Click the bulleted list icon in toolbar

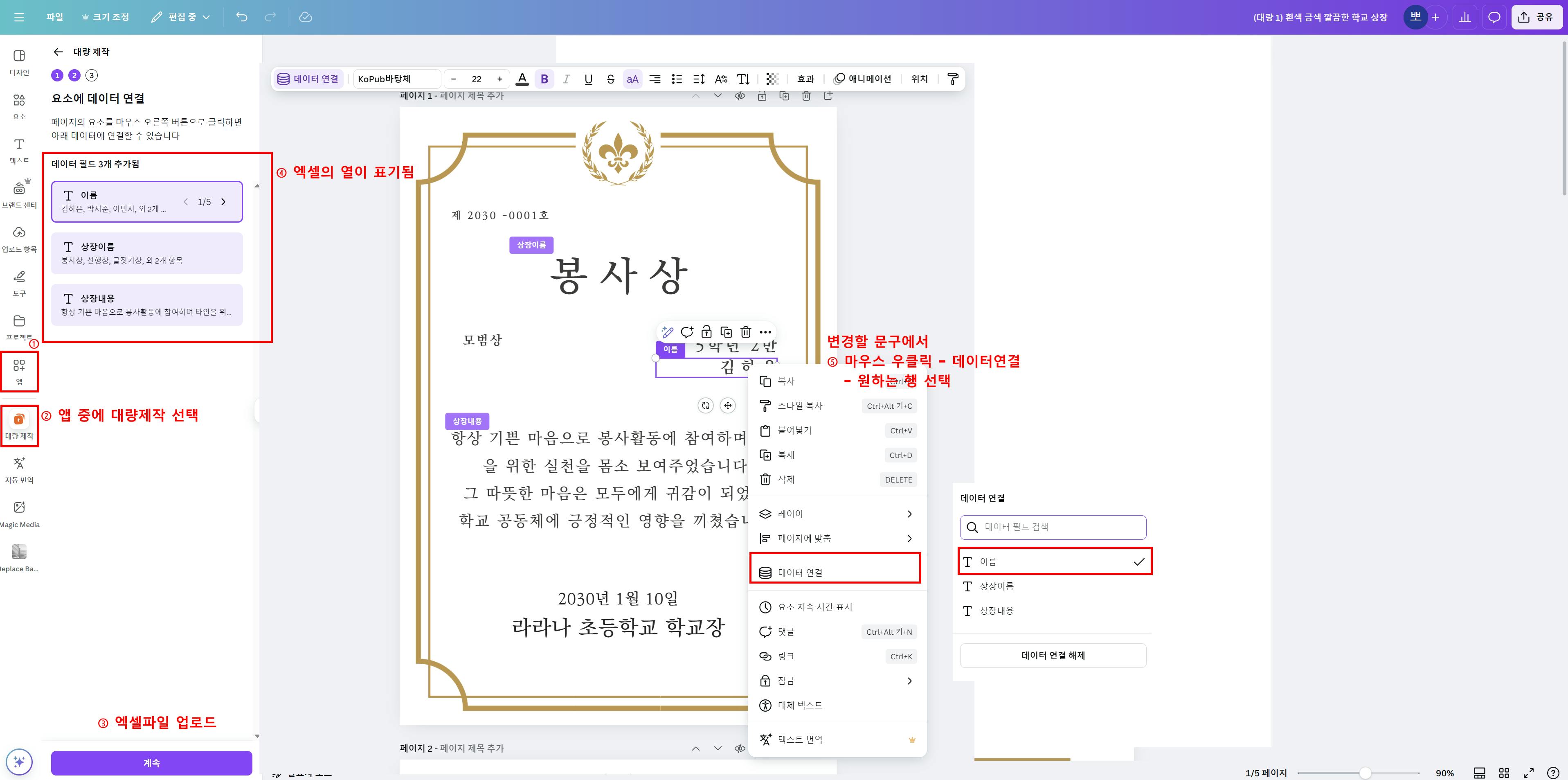pos(676,79)
